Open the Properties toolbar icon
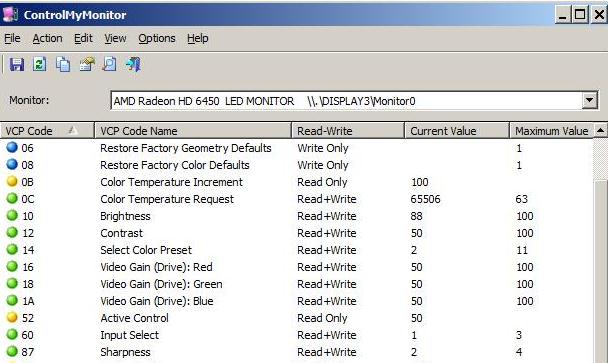The width and height of the screenshot is (608, 363). click(x=87, y=64)
